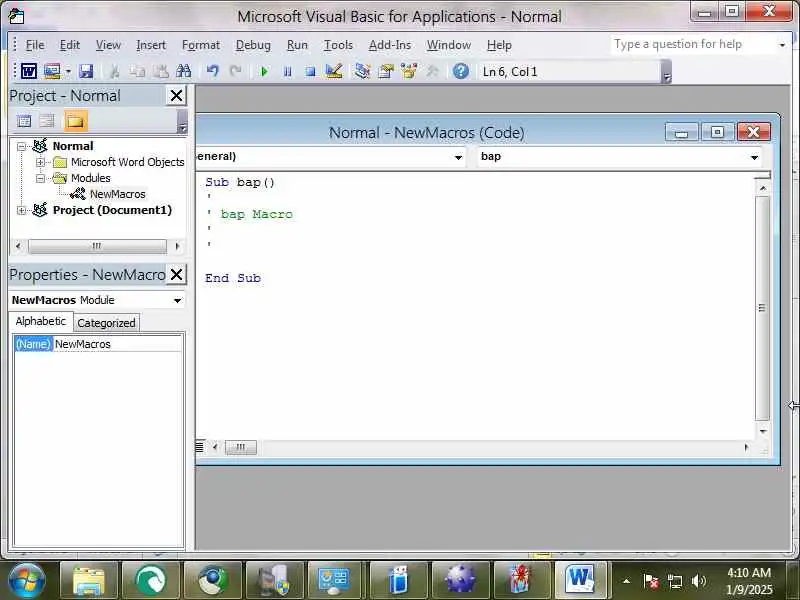The height and width of the screenshot is (600, 800).
Task: Toggle Design Mode icon in the toolbar
Action: 334,71
